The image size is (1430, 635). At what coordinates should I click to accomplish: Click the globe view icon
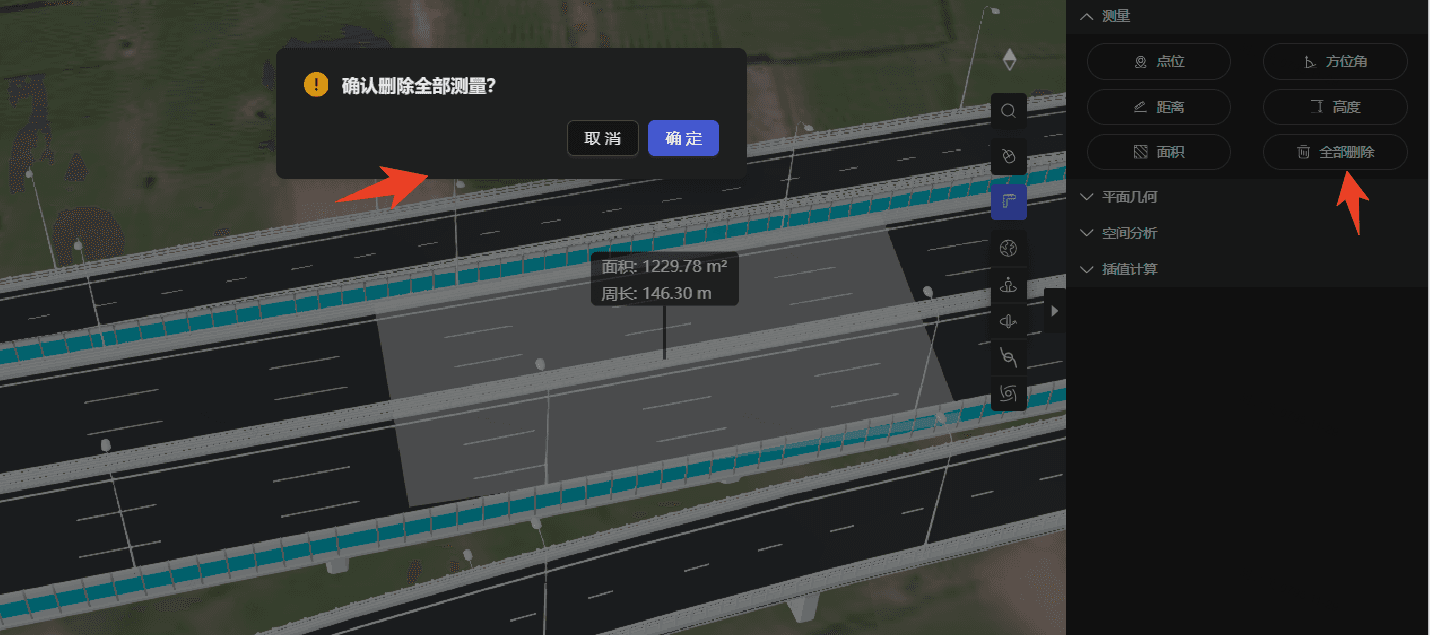click(x=1009, y=248)
